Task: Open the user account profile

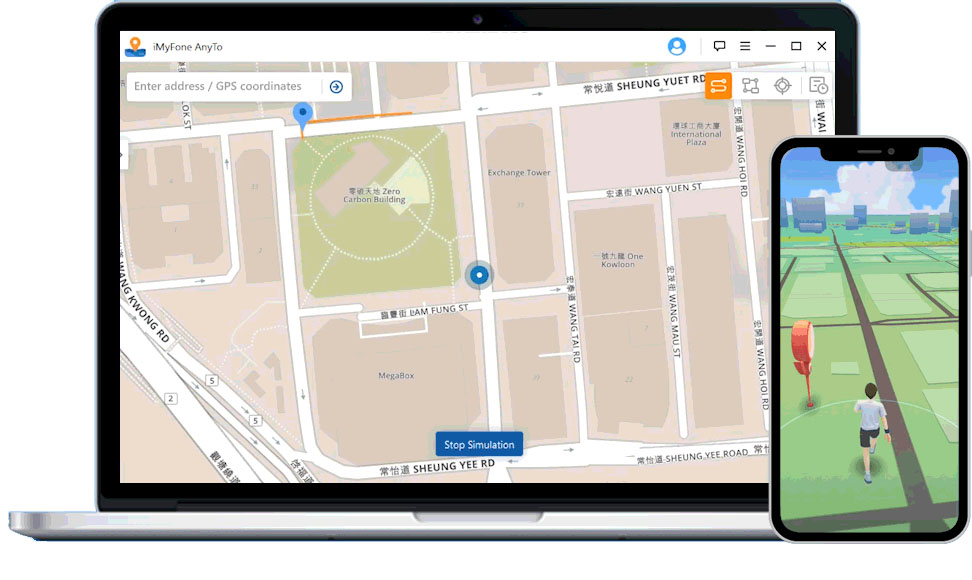Action: (x=677, y=46)
